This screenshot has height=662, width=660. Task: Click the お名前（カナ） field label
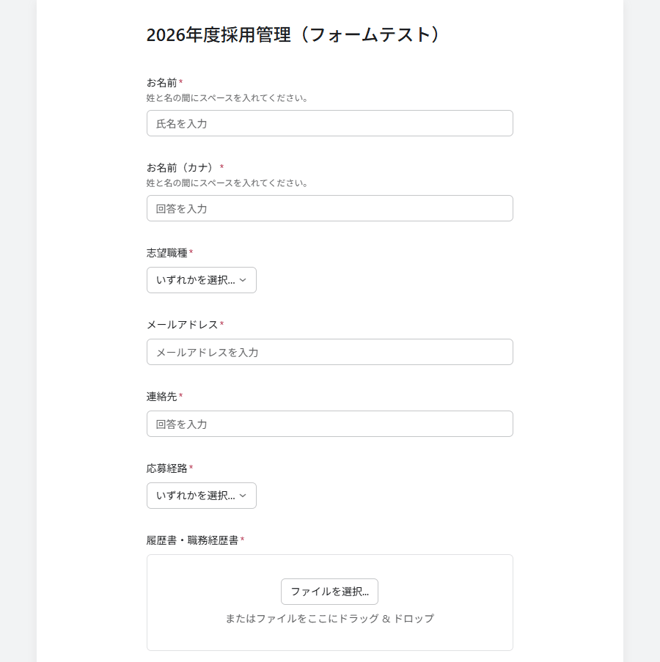pyautogui.click(x=182, y=167)
